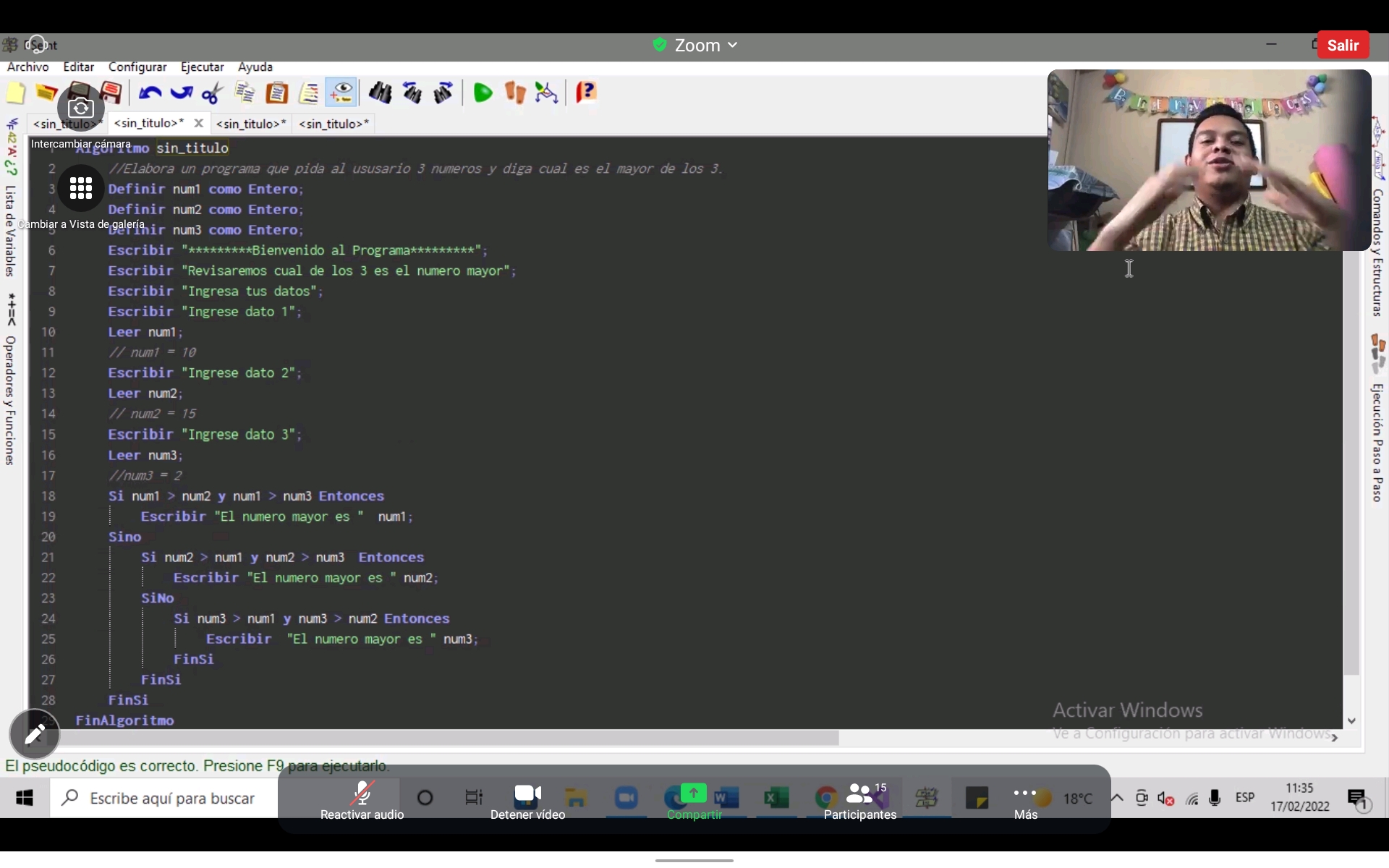
Task: Click the Undo arrow icon
Action: point(150,93)
